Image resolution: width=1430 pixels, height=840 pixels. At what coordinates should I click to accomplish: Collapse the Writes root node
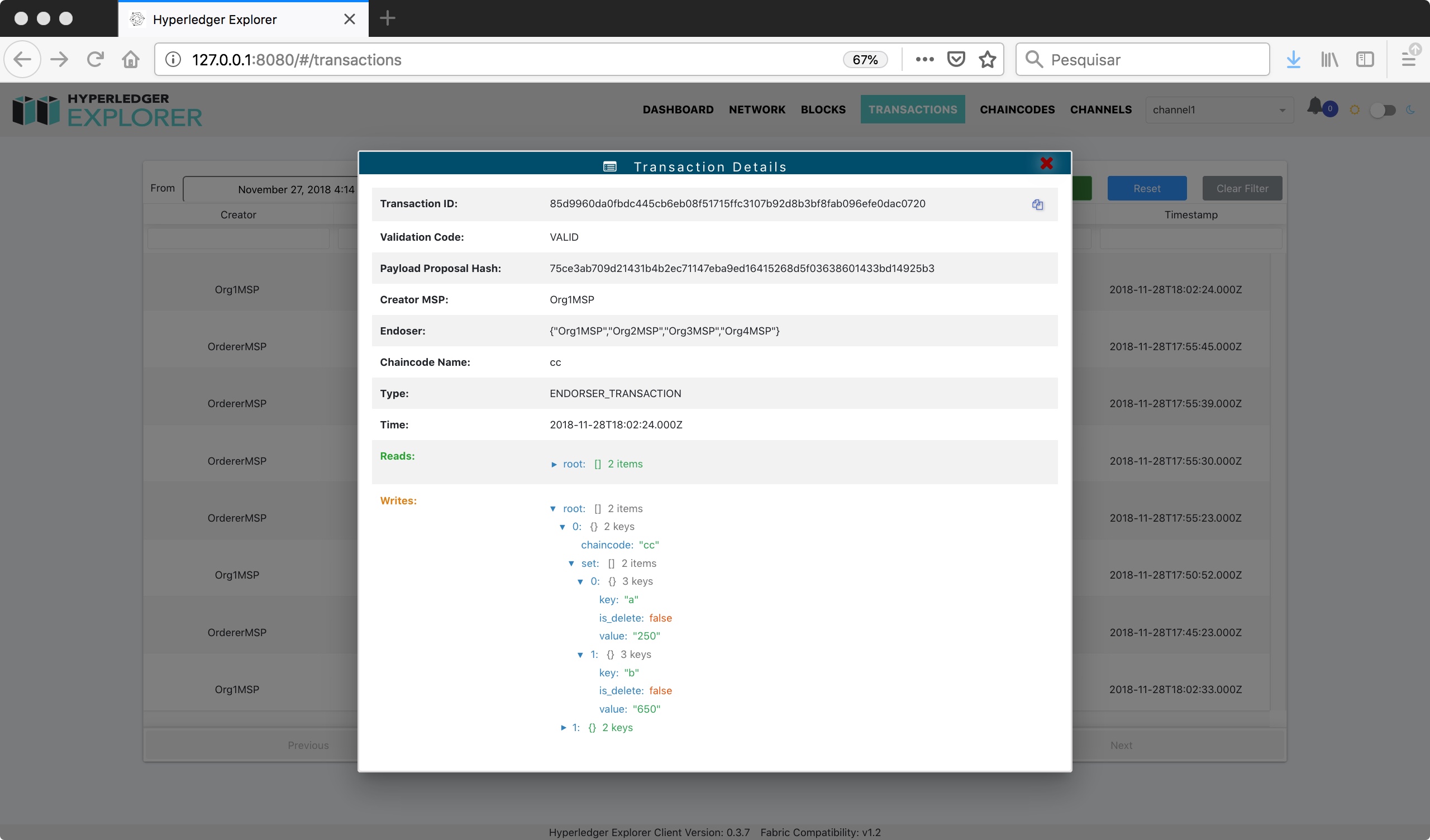tap(552, 509)
